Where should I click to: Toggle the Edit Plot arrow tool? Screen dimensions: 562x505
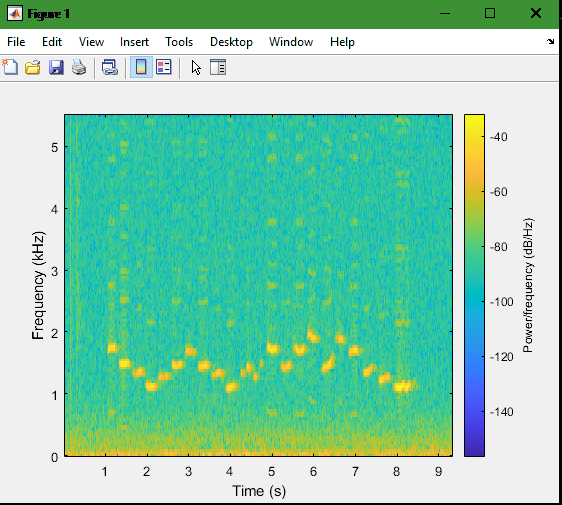point(196,67)
